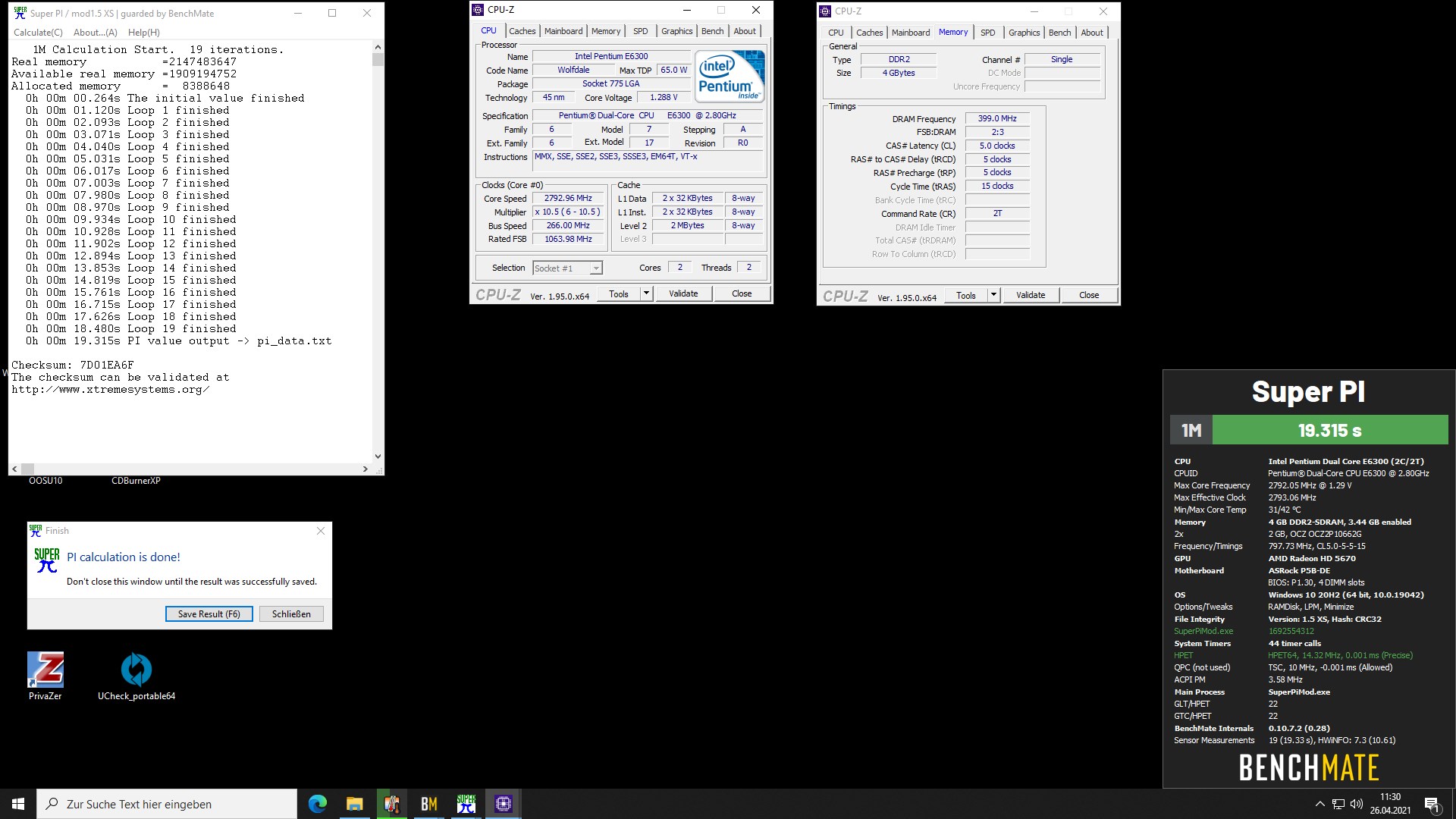Click Save Result (F6) button
Viewport: 1456px width, 819px height.
pyautogui.click(x=209, y=614)
